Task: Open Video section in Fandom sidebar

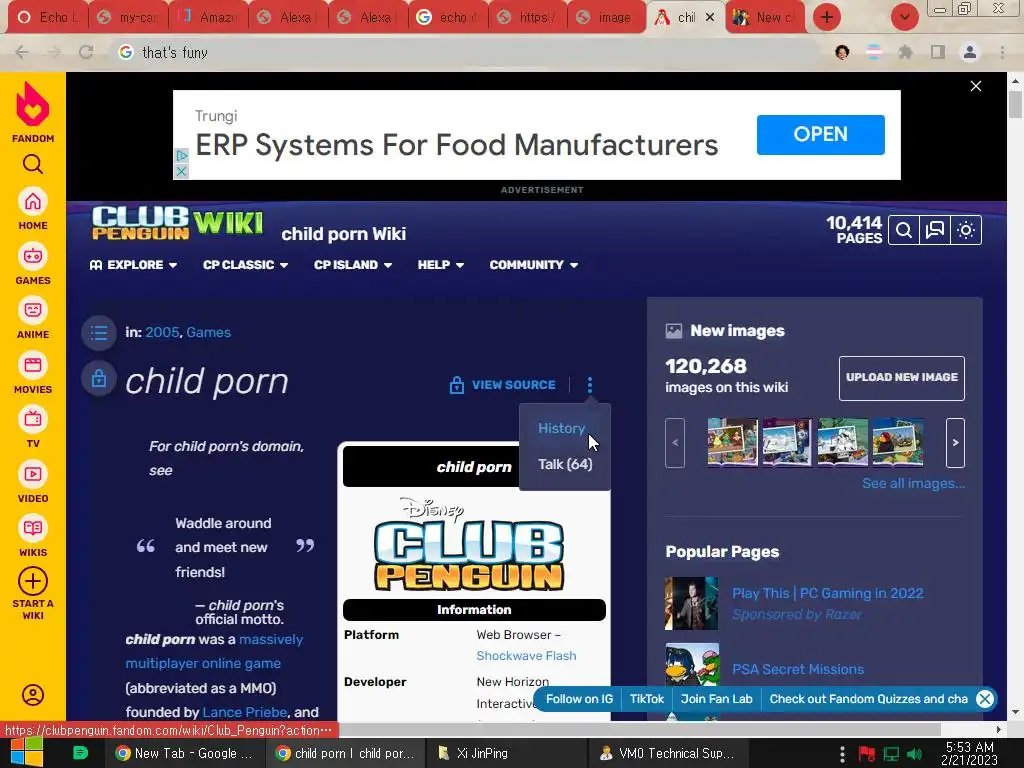Action: pyautogui.click(x=33, y=483)
